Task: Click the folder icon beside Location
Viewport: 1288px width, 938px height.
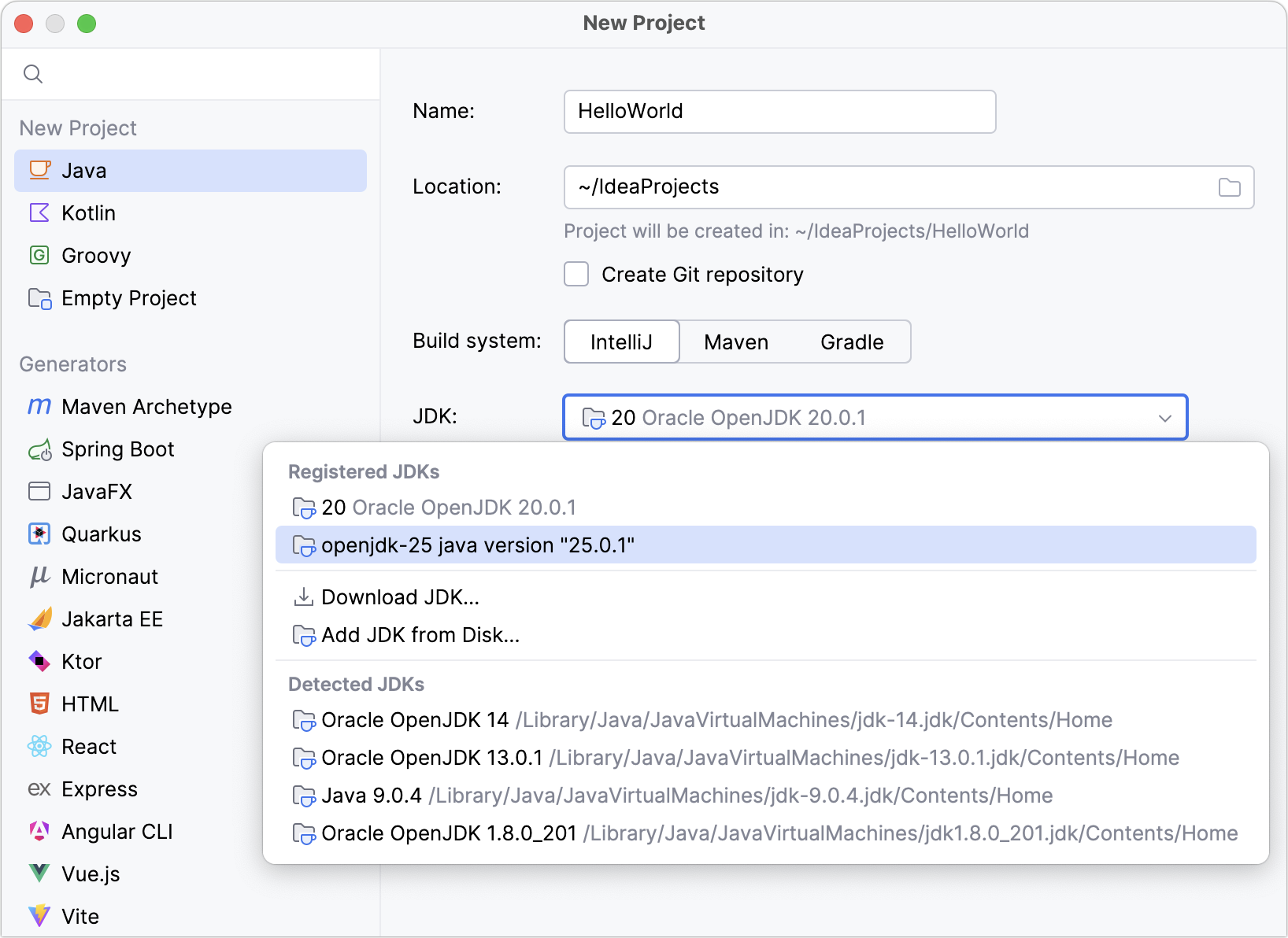Action: (1229, 187)
